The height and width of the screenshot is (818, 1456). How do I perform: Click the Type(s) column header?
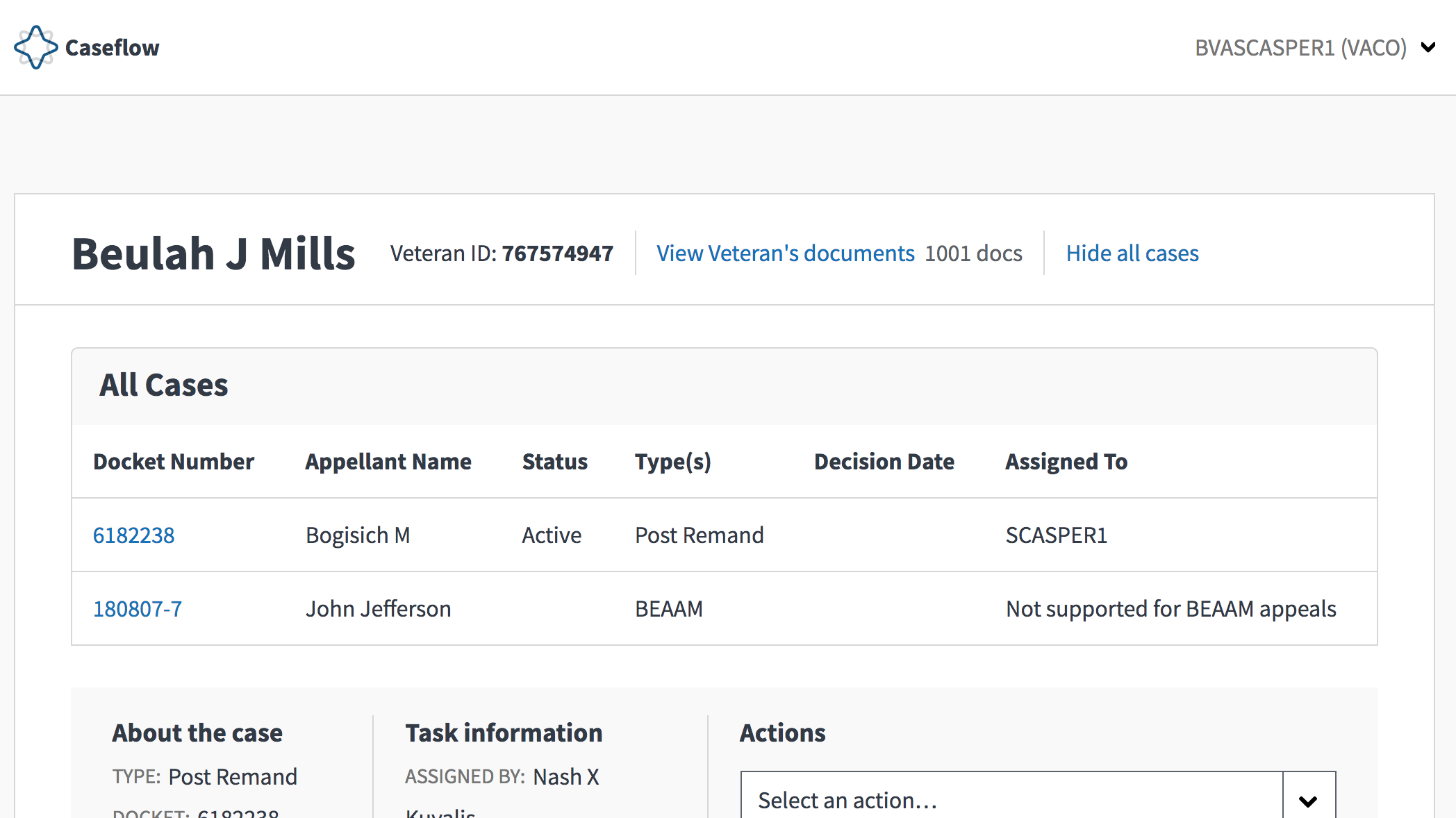pos(673,462)
